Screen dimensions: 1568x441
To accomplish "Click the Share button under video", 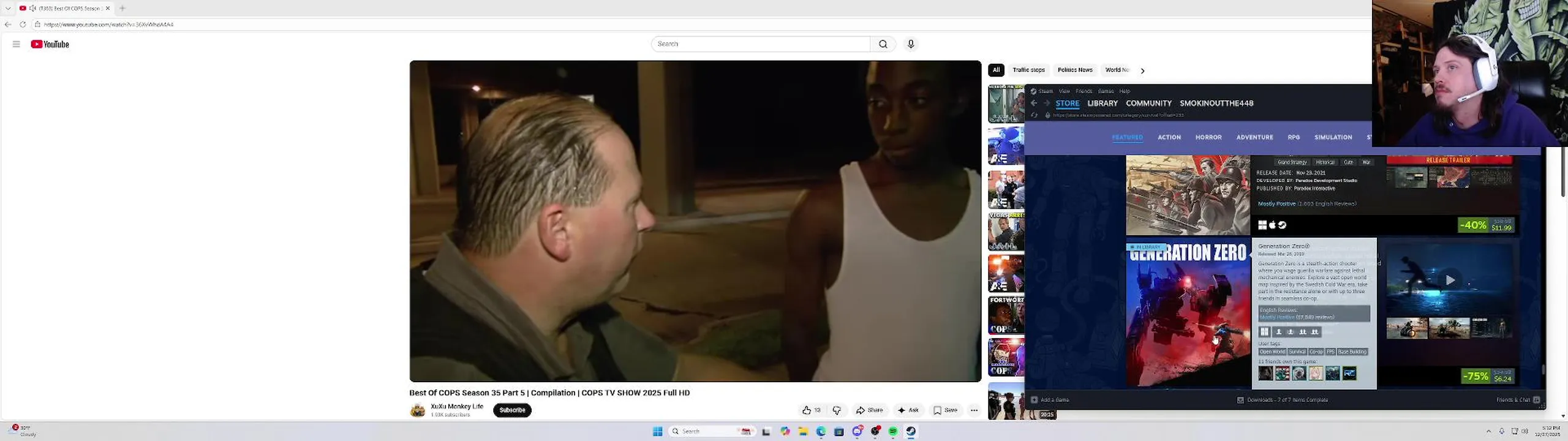I will click(870, 410).
